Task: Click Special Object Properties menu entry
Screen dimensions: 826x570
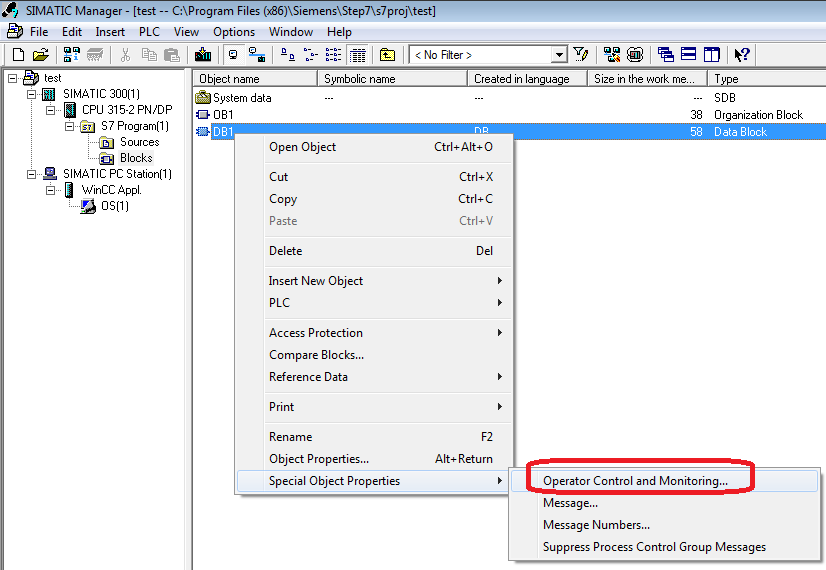Action: point(374,481)
